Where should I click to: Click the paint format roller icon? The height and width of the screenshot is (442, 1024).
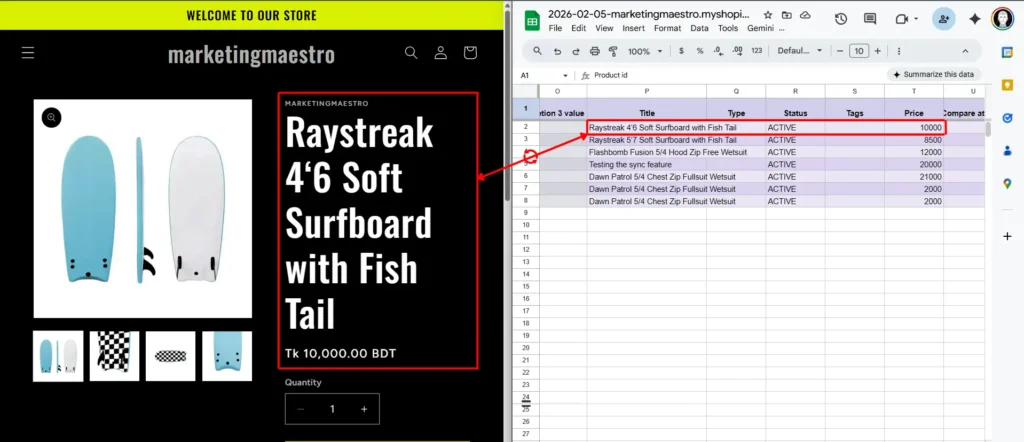[612, 51]
